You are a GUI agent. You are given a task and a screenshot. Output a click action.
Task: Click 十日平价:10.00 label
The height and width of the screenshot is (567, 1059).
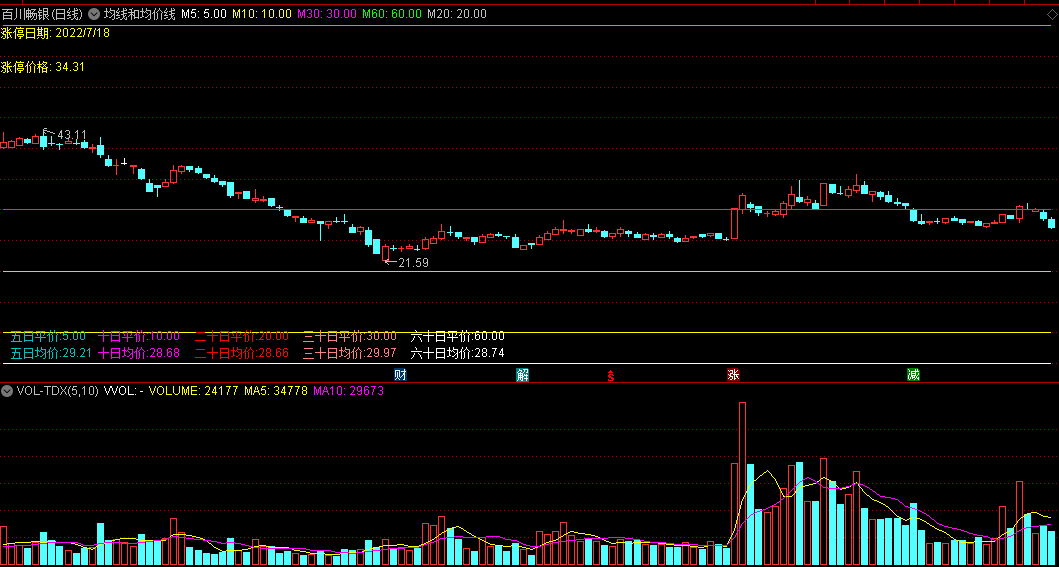click(x=139, y=336)
